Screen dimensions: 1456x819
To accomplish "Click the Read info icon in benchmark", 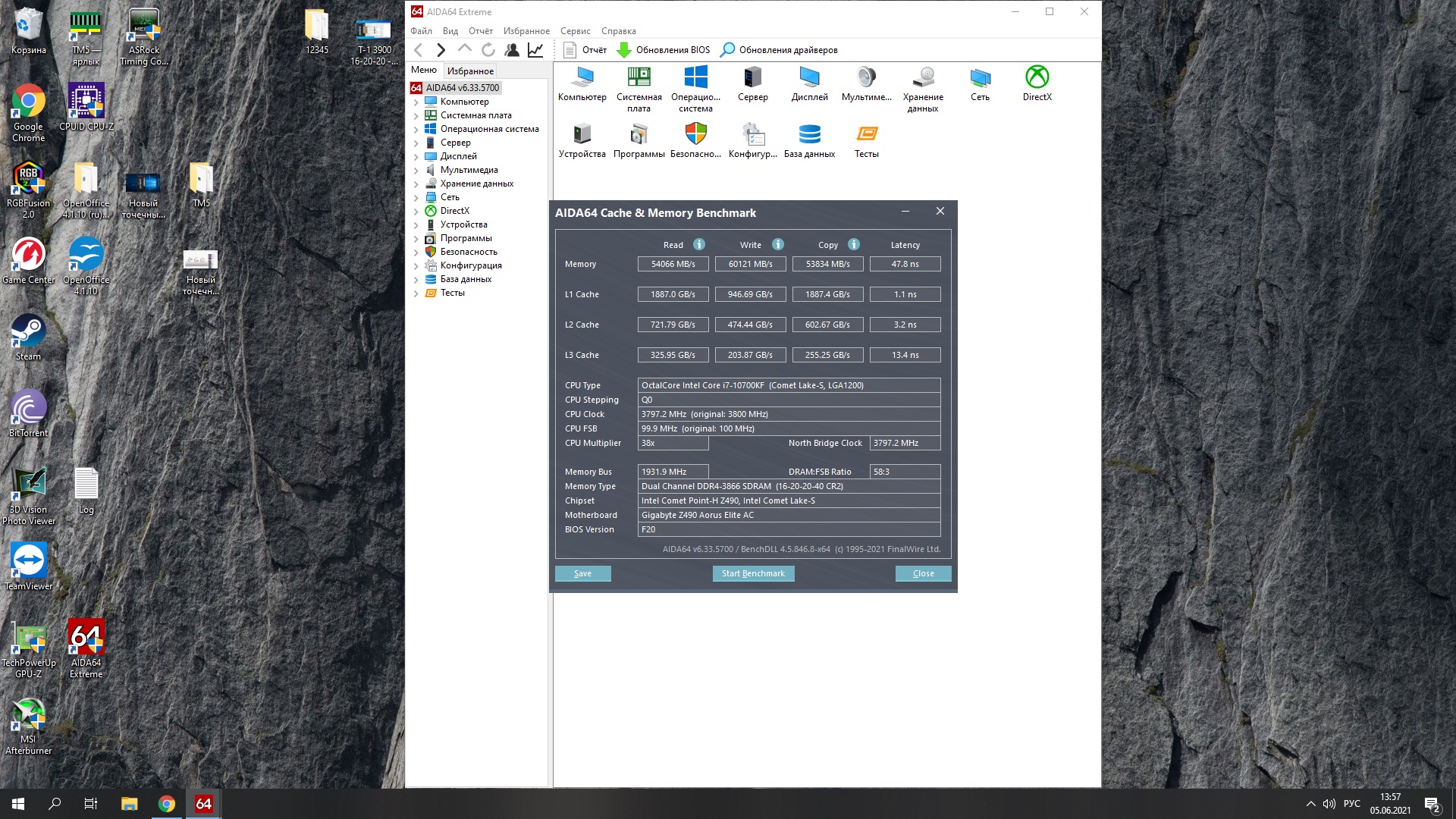I will [x=699, y=244].
